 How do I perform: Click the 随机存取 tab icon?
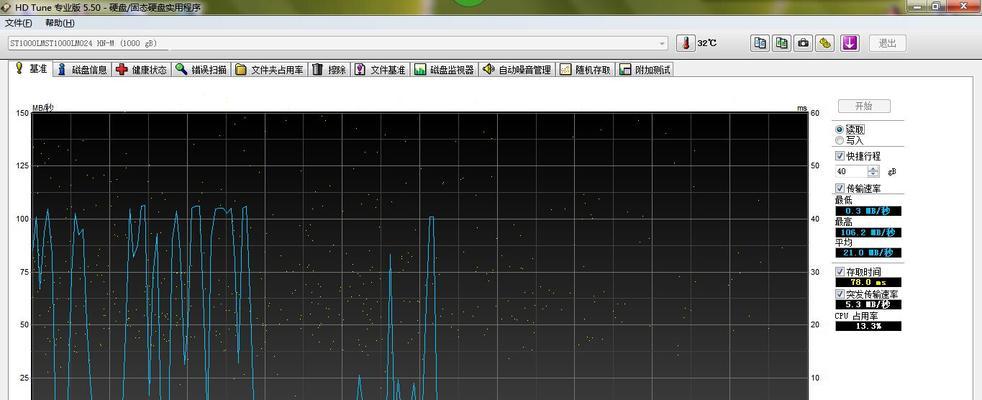[565, 69]
